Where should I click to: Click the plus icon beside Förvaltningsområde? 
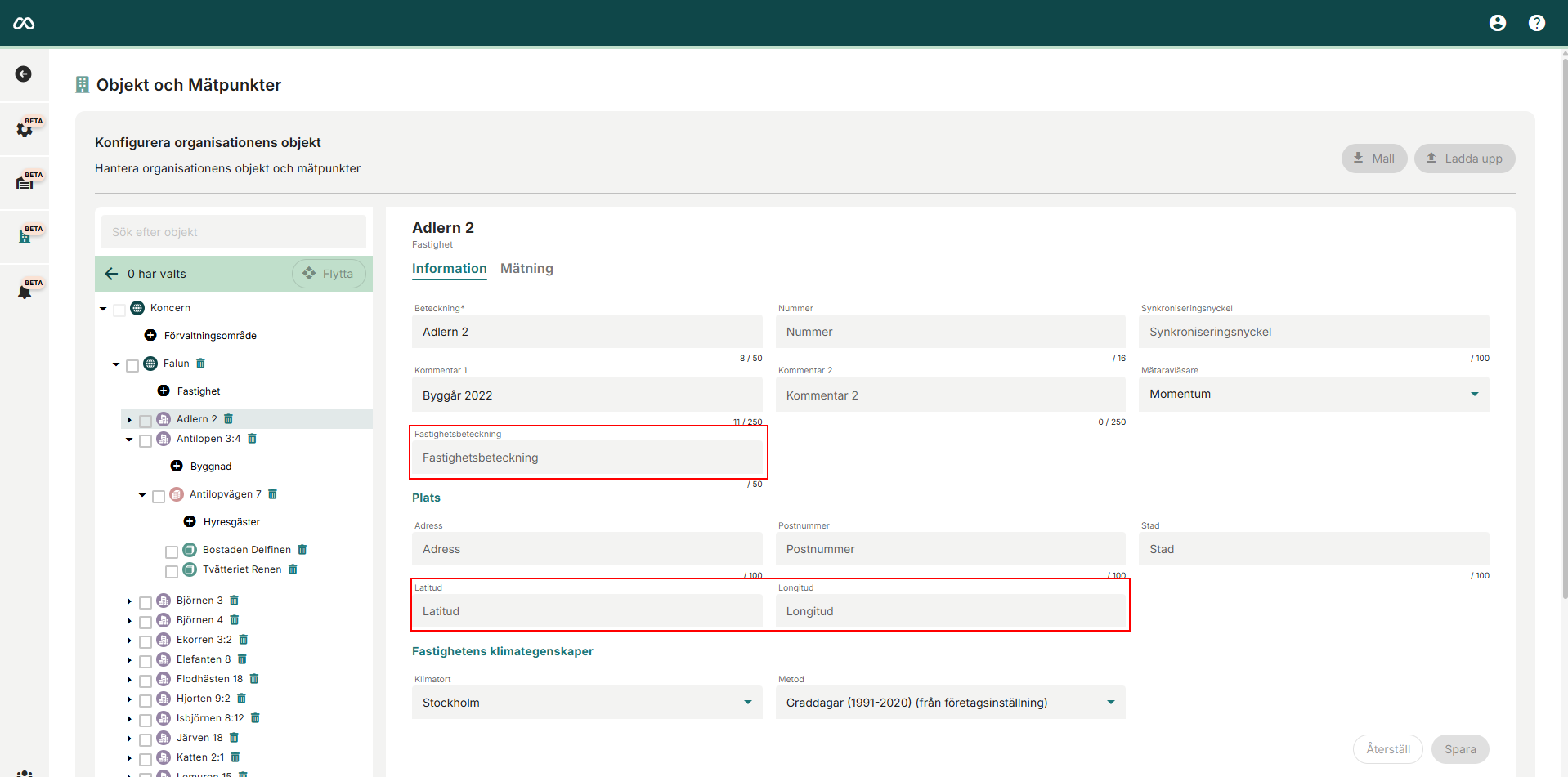(150, 336)
